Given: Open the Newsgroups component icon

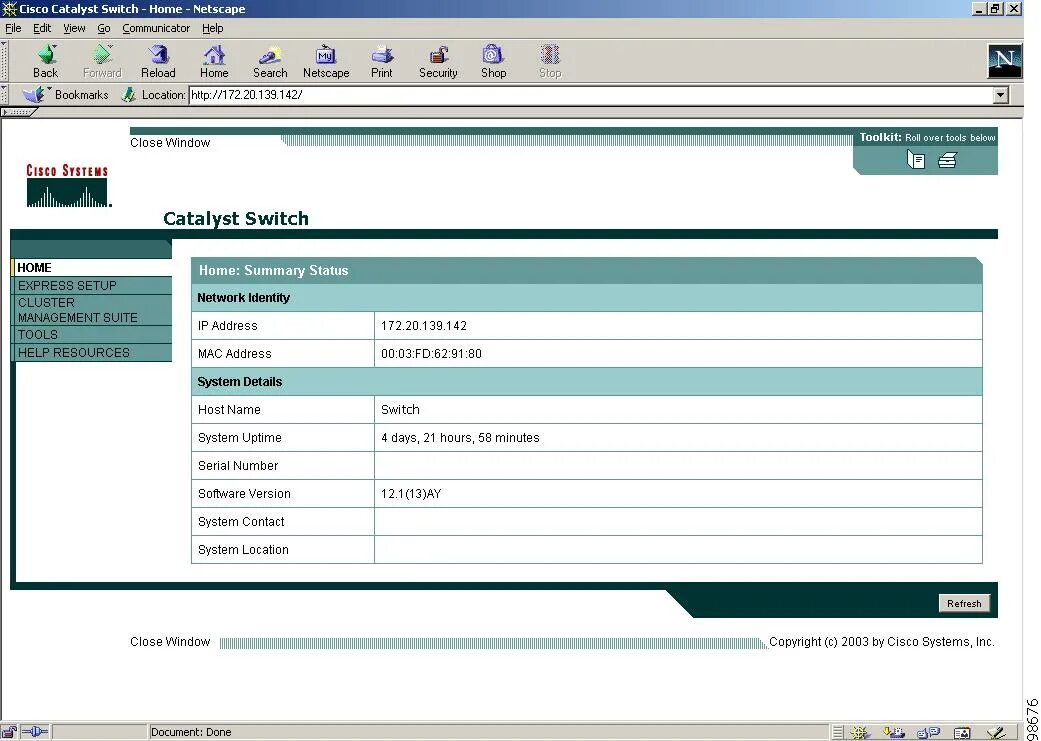Looking at the screenshot, I should (x=927, y=732).
